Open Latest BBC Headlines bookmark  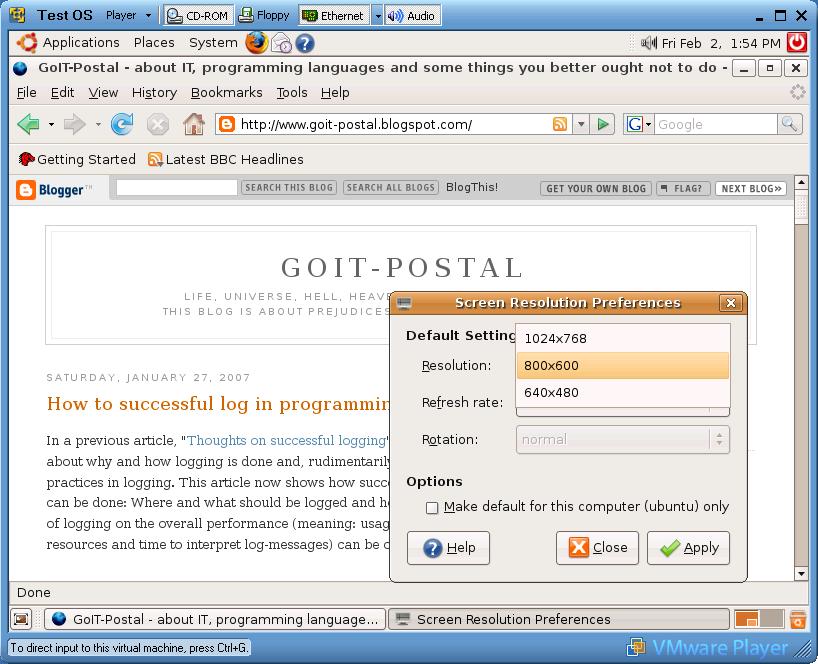[x=225, y=160]
